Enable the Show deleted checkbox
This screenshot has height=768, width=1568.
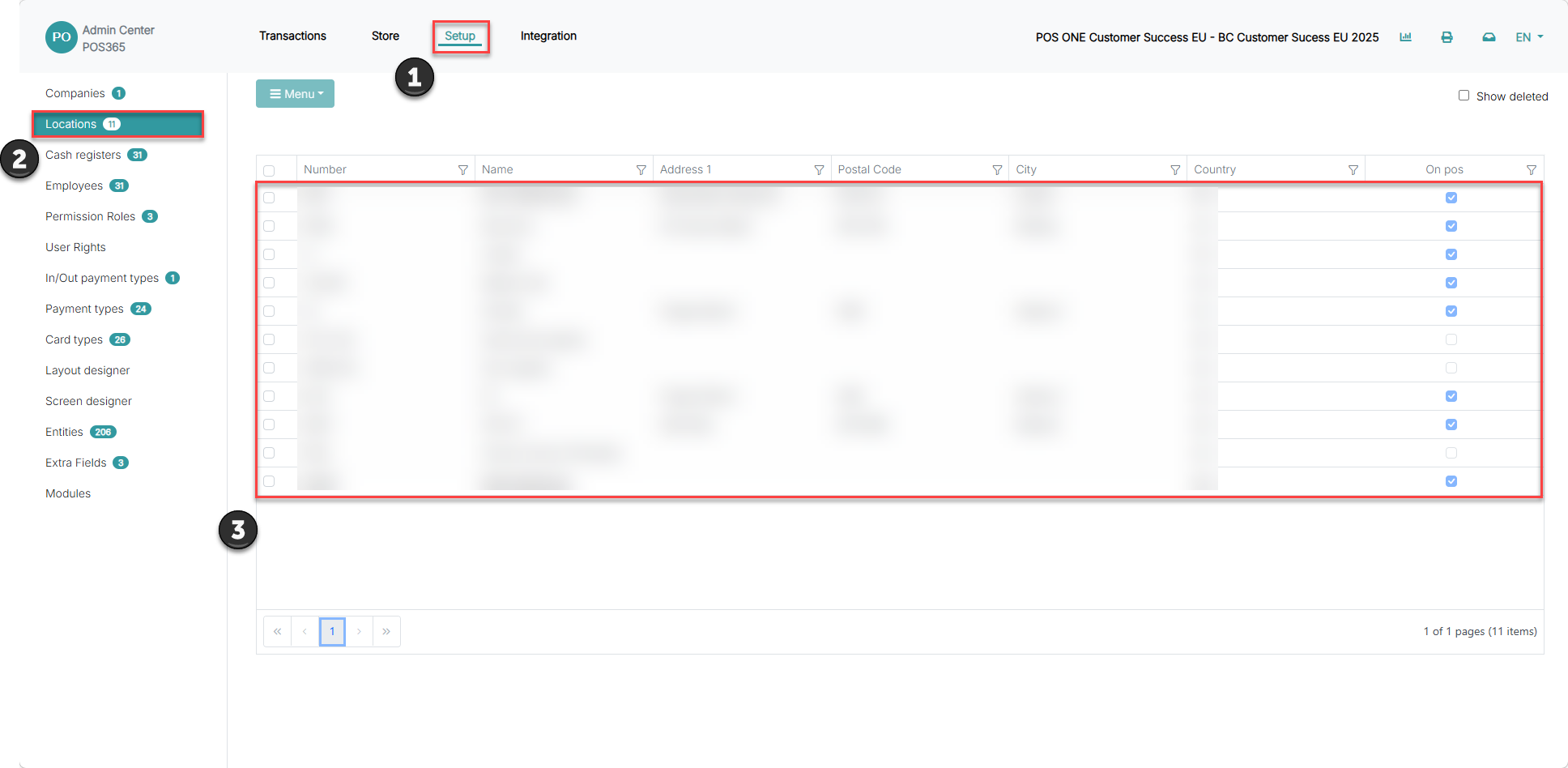coord(1464,96)
